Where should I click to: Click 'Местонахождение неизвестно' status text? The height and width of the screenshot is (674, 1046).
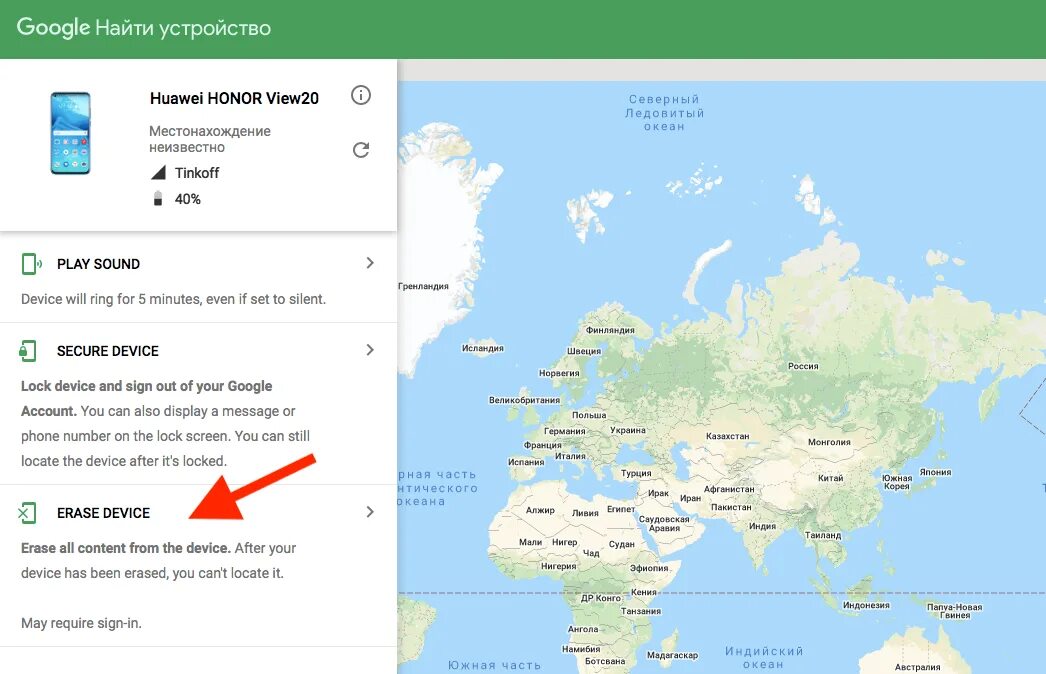click(209, 139)
